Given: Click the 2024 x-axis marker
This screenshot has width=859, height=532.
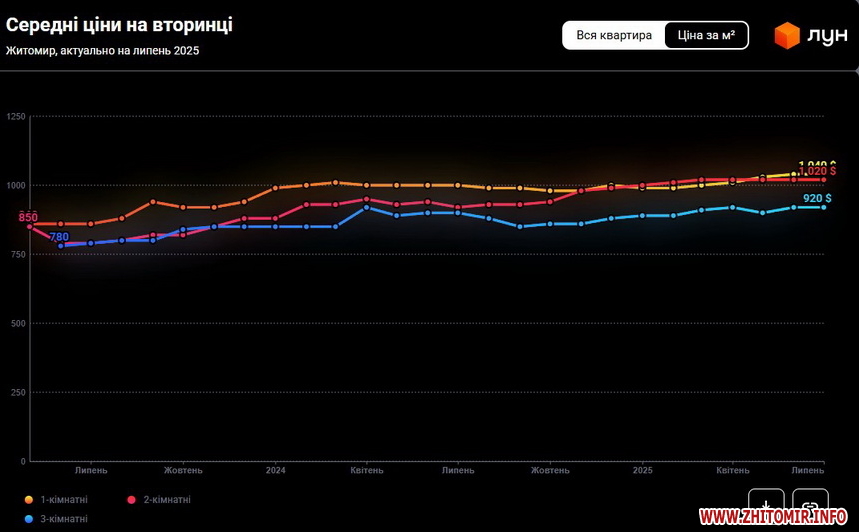Looking at the screenshot, I should click(276, 470).
